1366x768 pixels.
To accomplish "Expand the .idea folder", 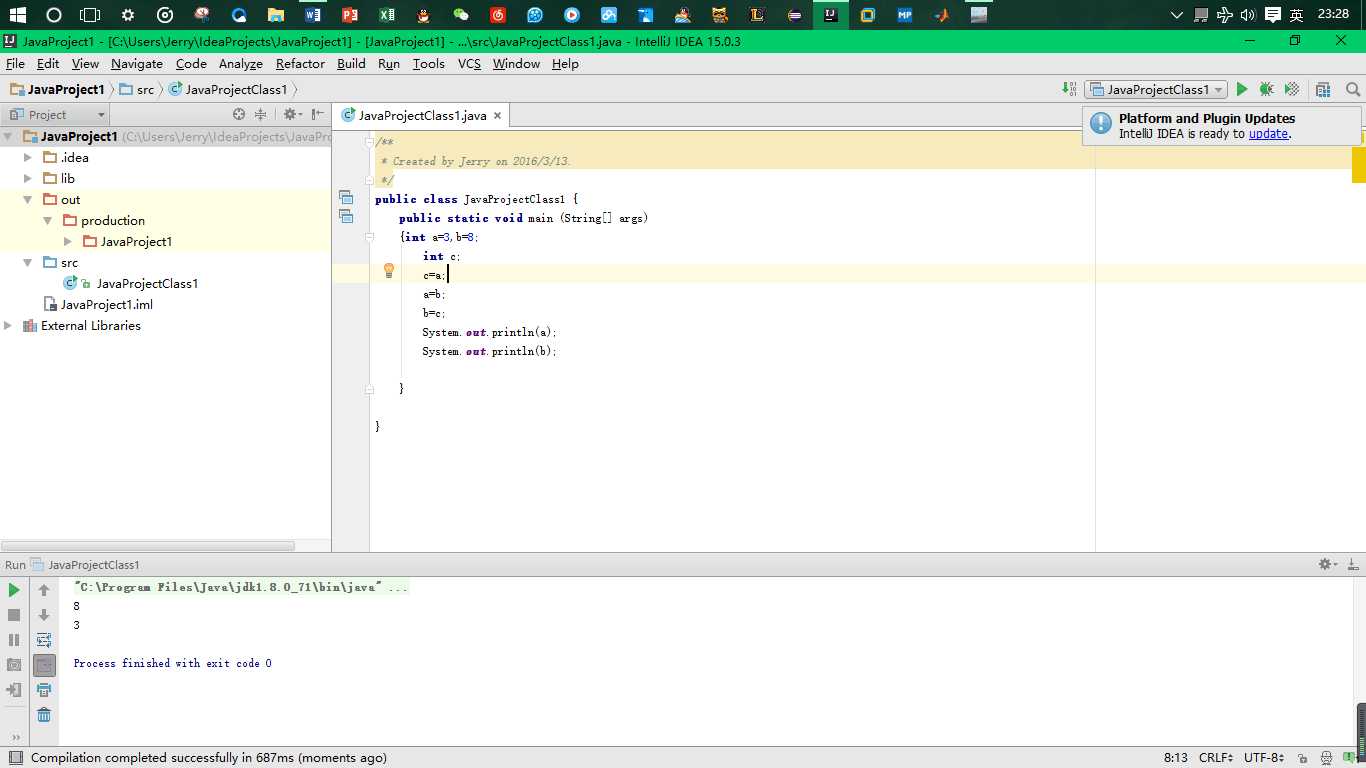I will pos(28,157).
